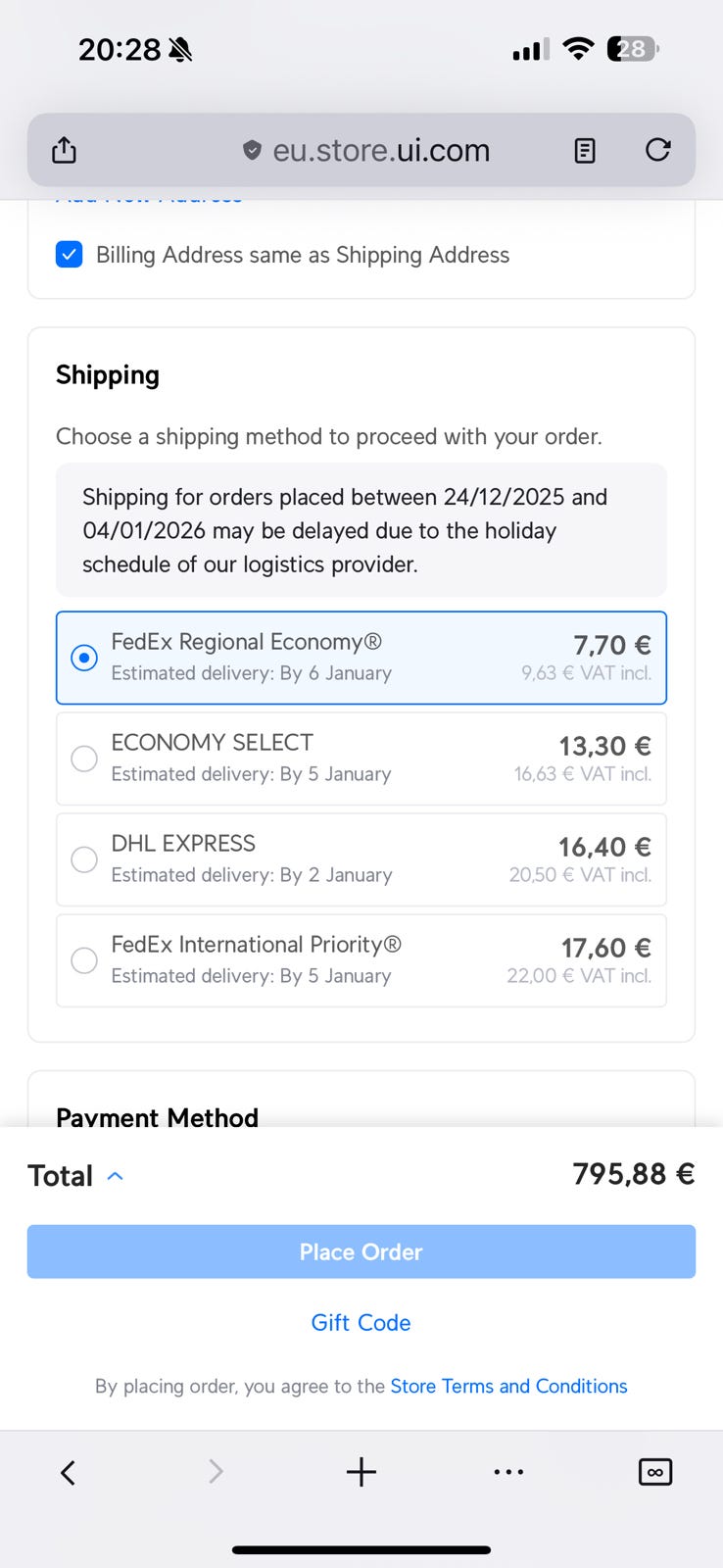Tap the share icon in address bar

(x=64, y=150)
